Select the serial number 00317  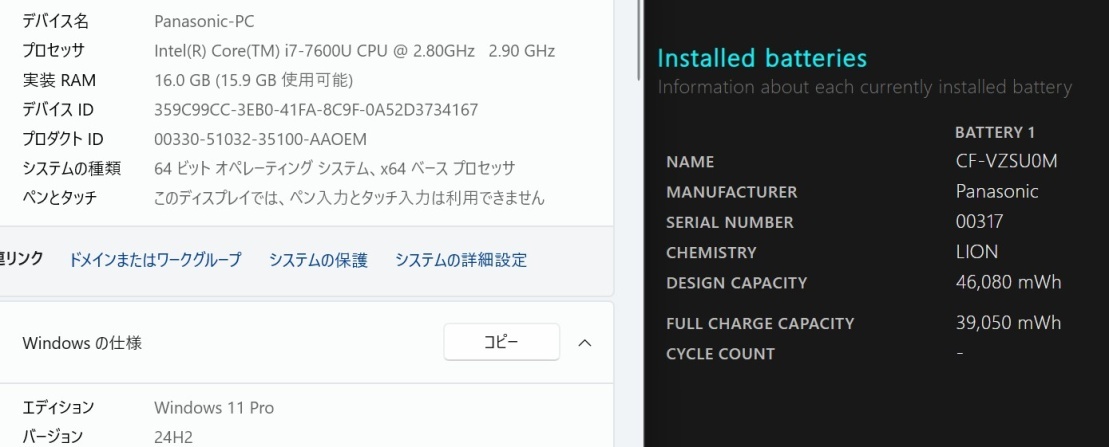979,222
